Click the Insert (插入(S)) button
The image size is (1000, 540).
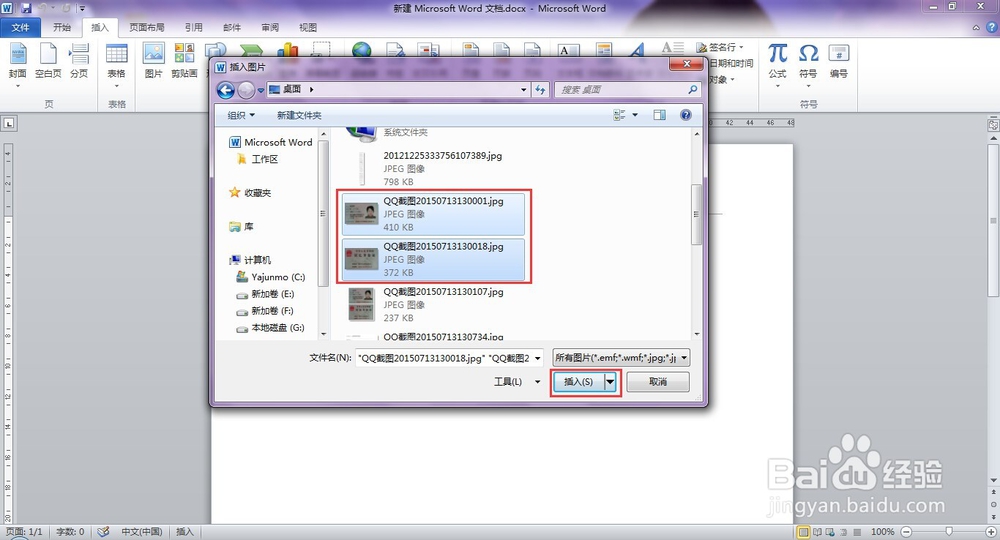pos(578,382)
